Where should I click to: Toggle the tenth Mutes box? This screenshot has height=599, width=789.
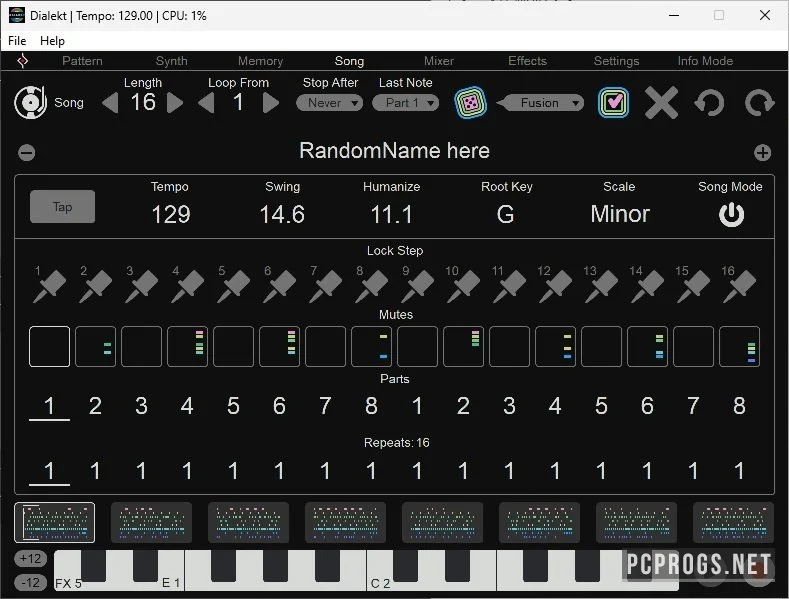point(463,346)
